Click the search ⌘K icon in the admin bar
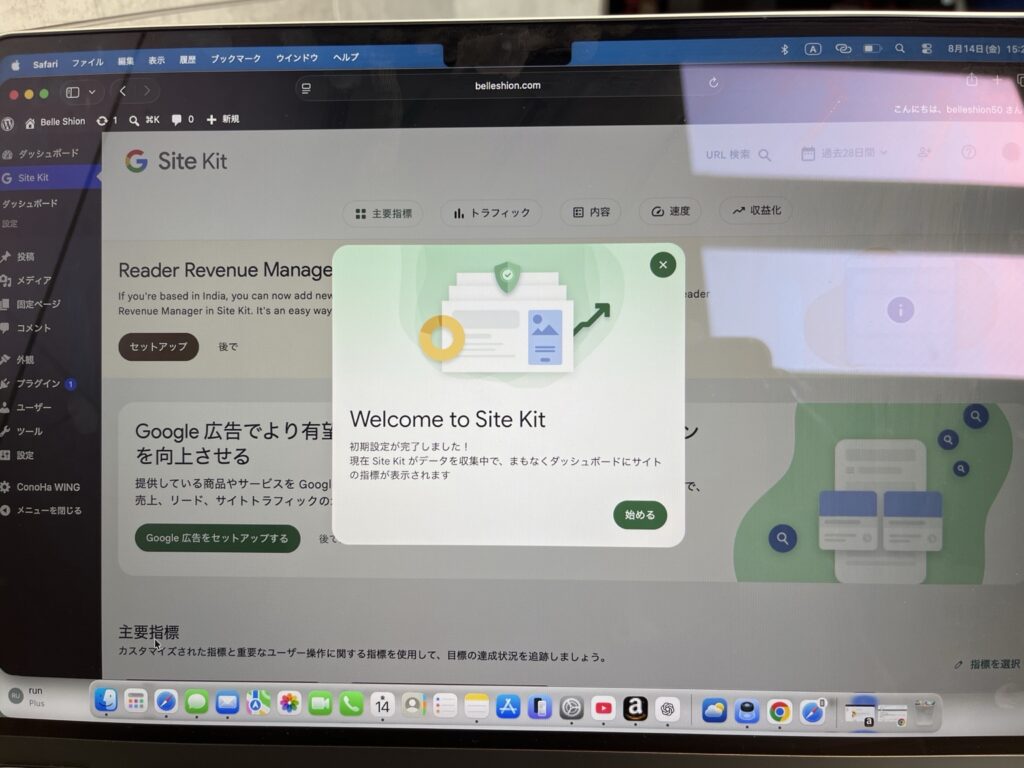The height and width of the screenshot is (768, 1024). click(144, 120)
